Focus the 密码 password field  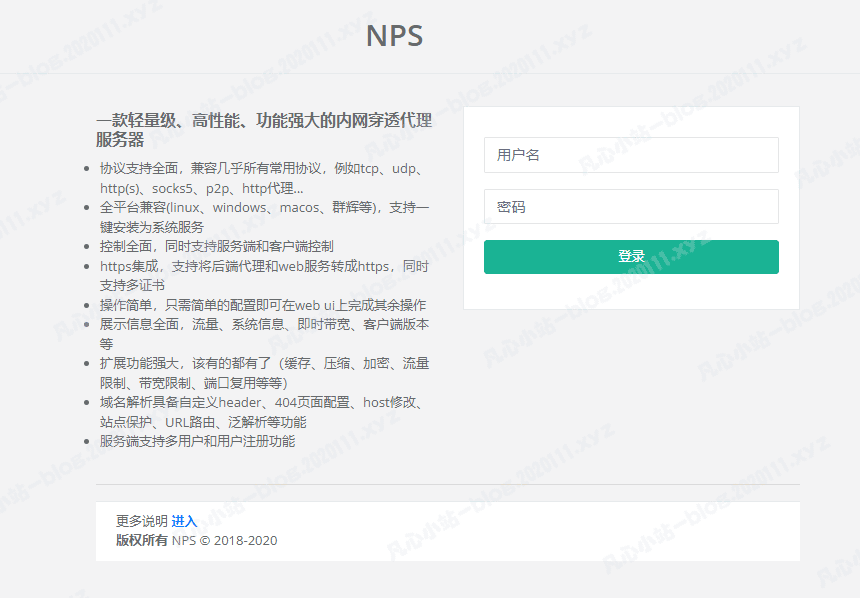(631, 207)
